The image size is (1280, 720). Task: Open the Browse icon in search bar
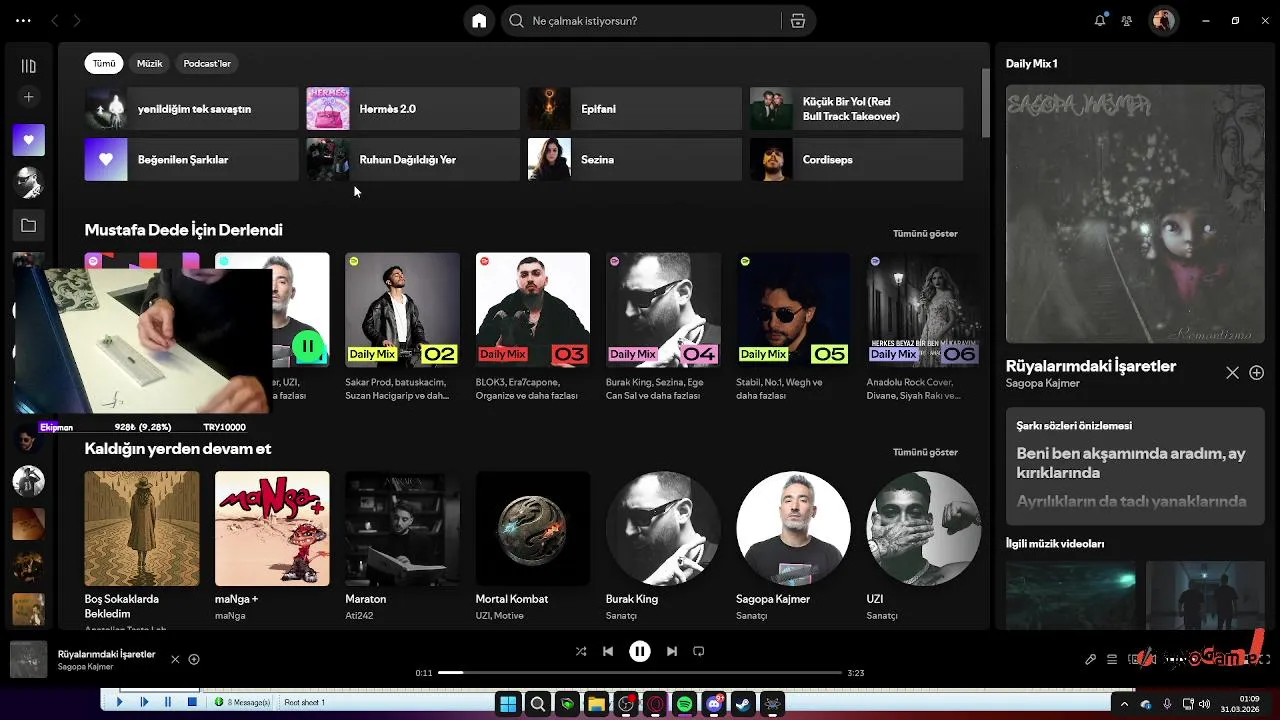pyautogui.click(x=797, y=21)
